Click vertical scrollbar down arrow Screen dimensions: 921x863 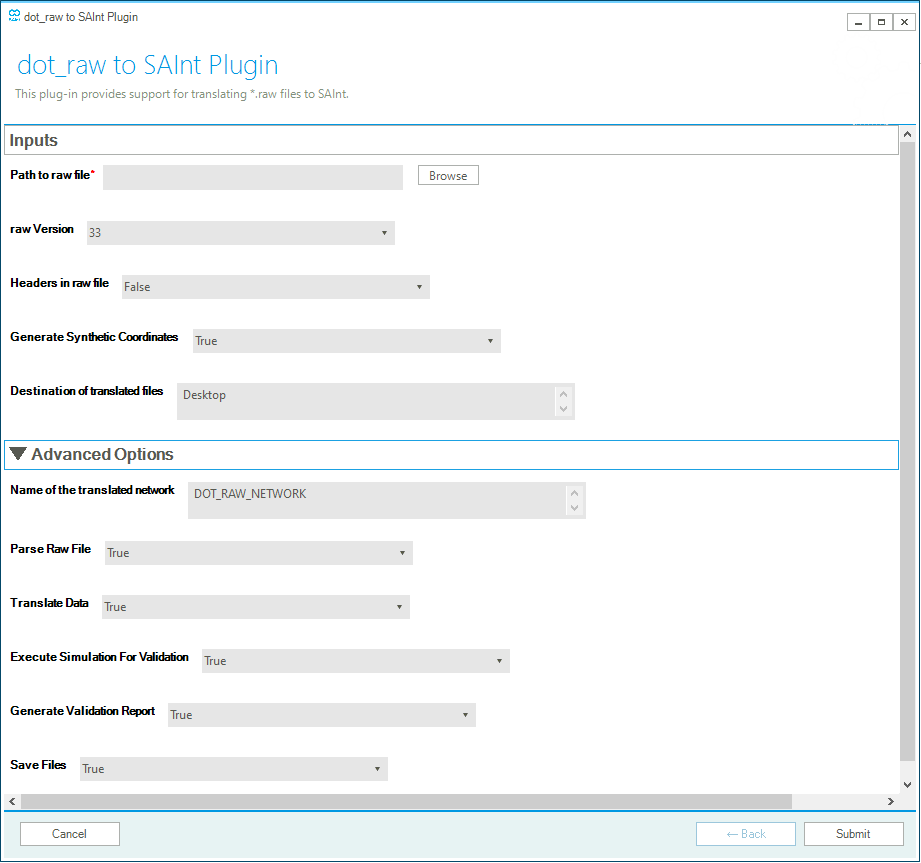[x=907, y=784]
